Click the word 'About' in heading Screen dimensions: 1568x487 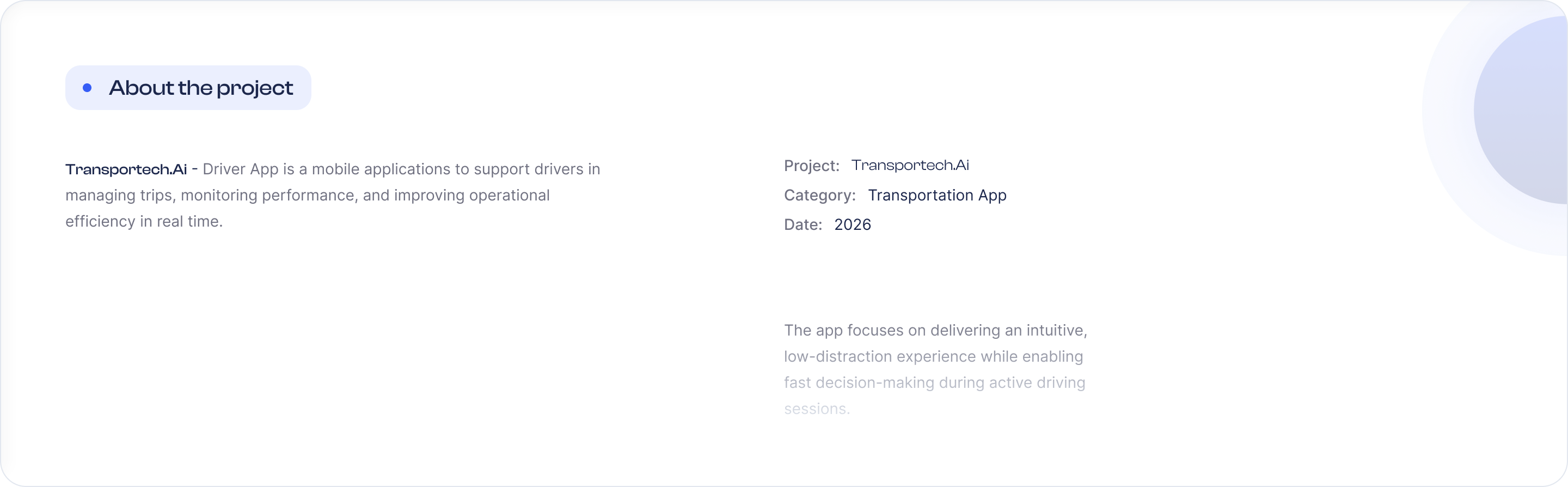tap(142, 88)
